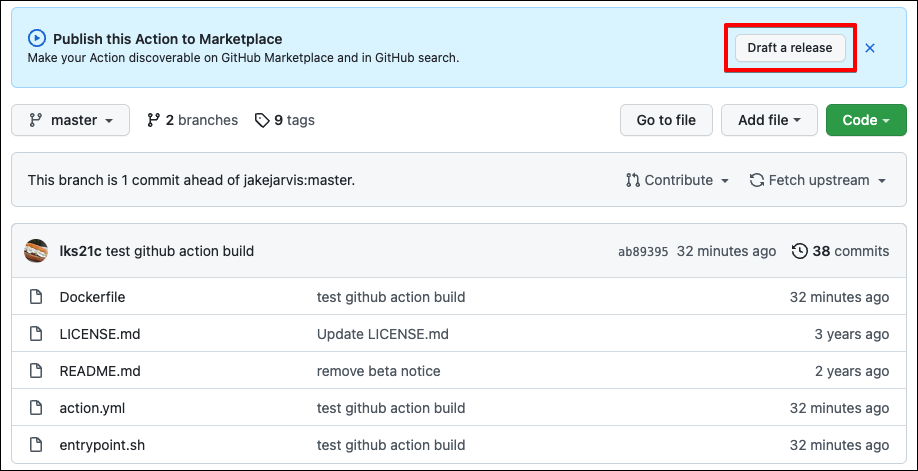
Task: Click the sync icon beside Fetch upstream
Action: 757,180
